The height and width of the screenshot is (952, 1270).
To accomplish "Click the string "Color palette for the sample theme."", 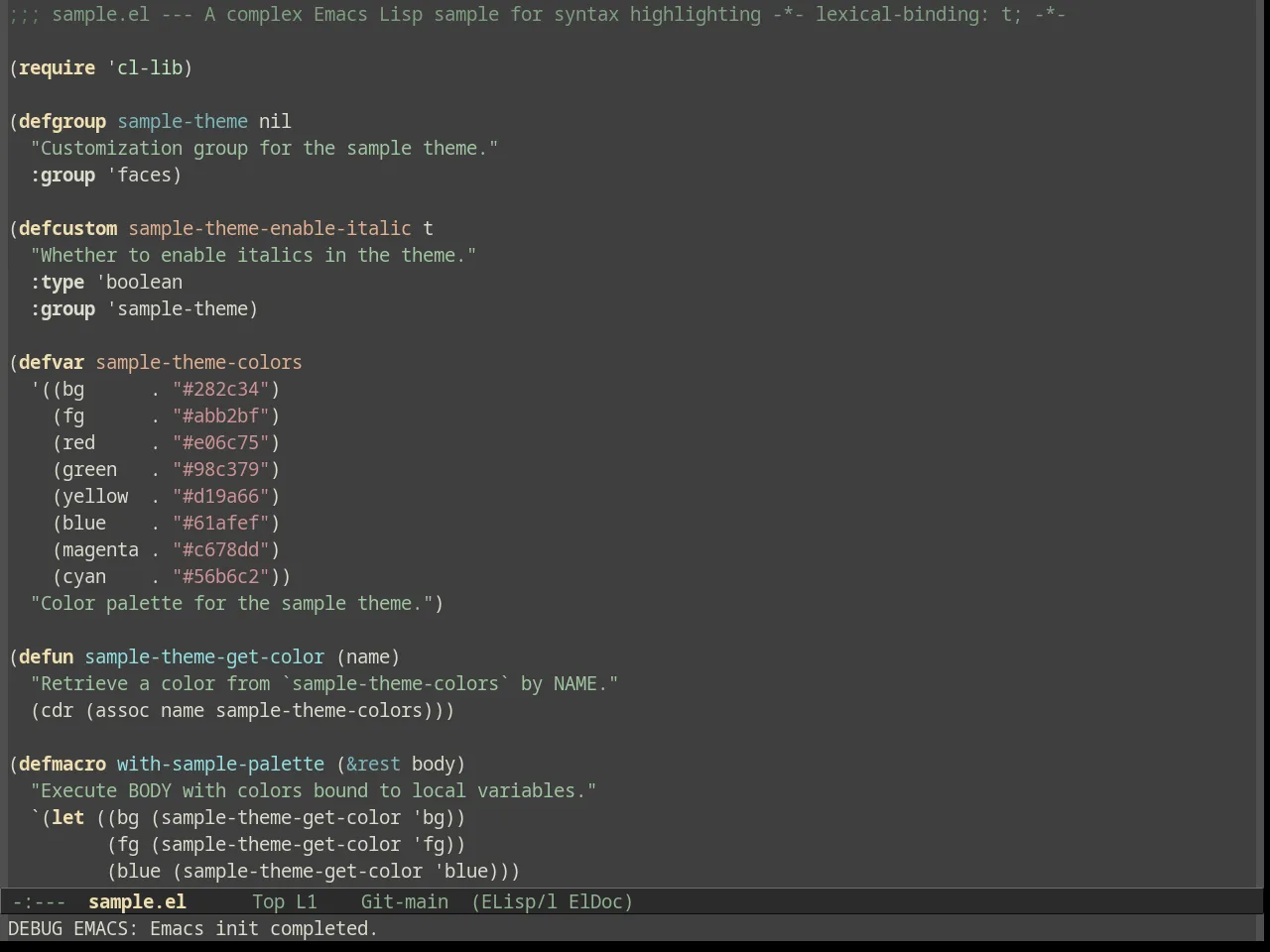I will 231,603.
